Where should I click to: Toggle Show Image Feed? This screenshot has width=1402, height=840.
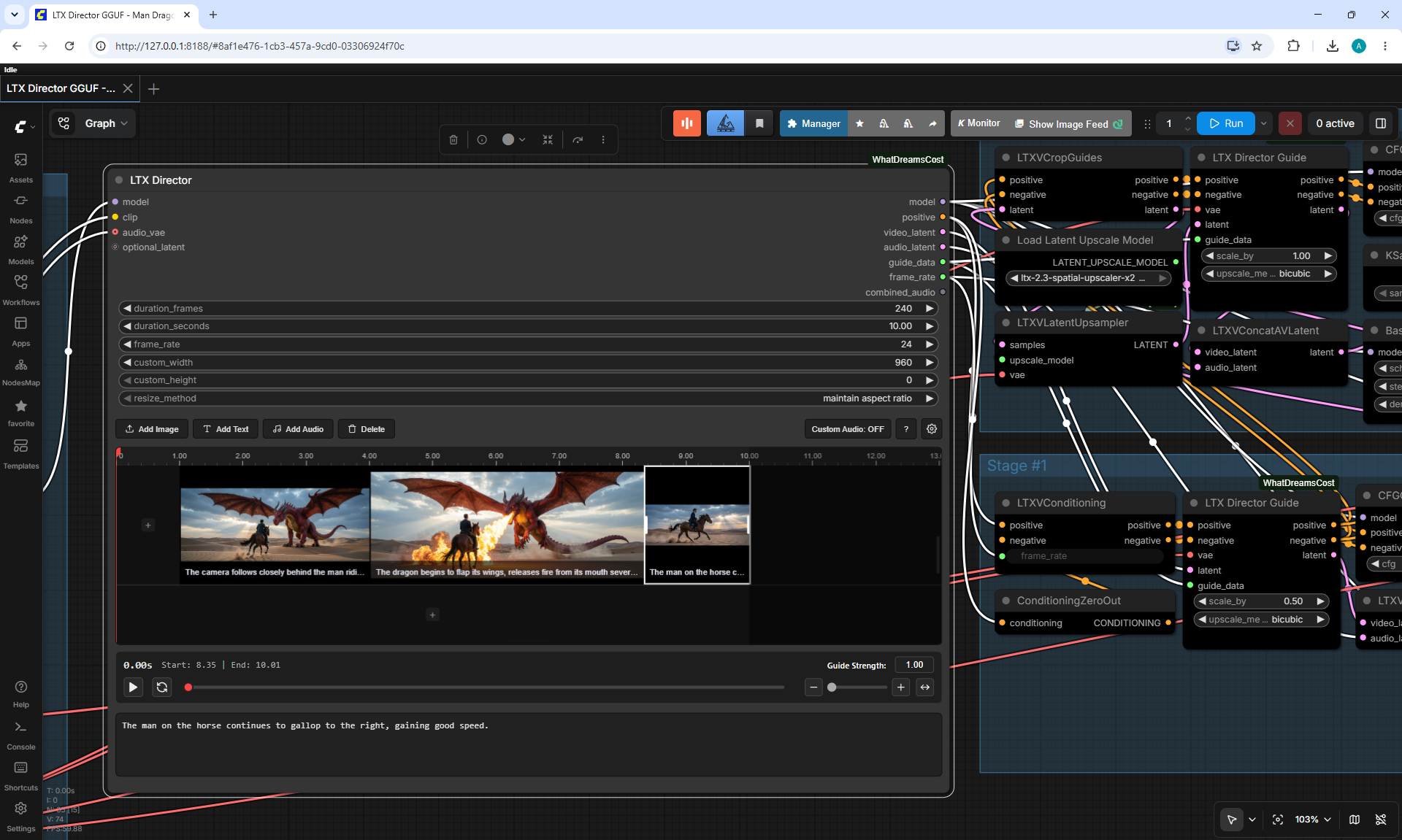(x=1069, y=123)
